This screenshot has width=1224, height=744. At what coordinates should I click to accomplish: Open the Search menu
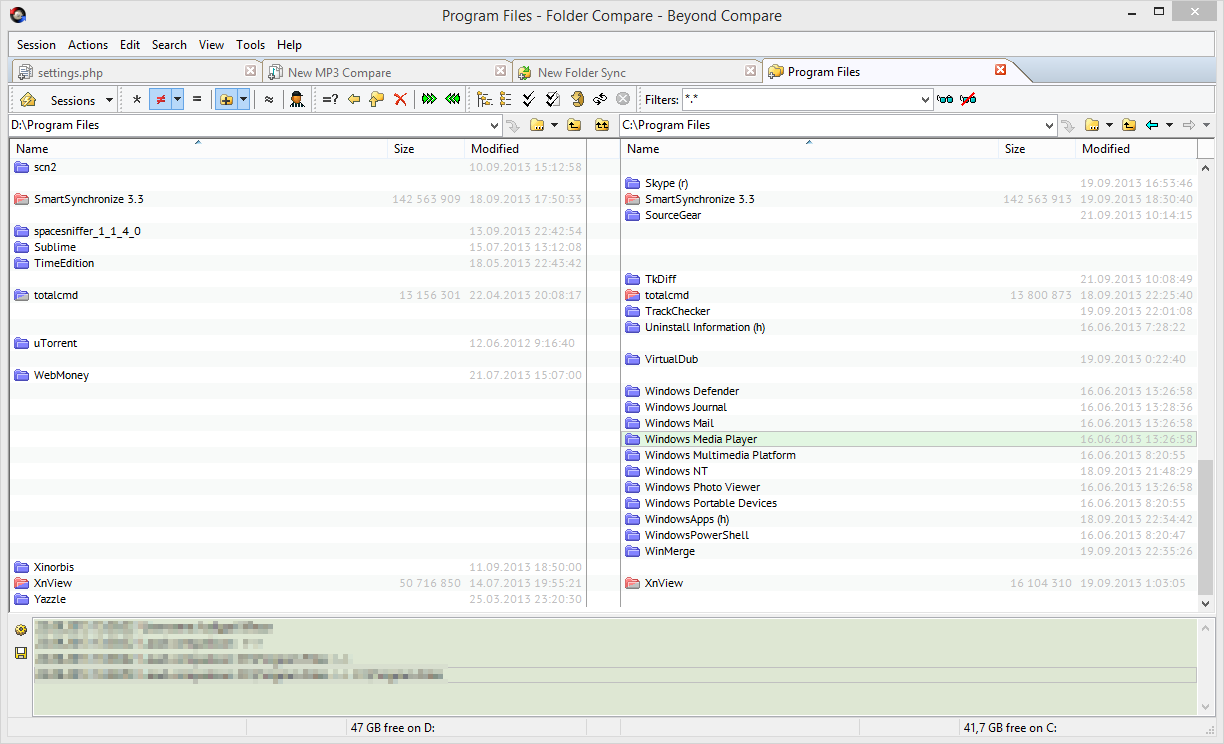pyautogui.click(x=169, y=45)
